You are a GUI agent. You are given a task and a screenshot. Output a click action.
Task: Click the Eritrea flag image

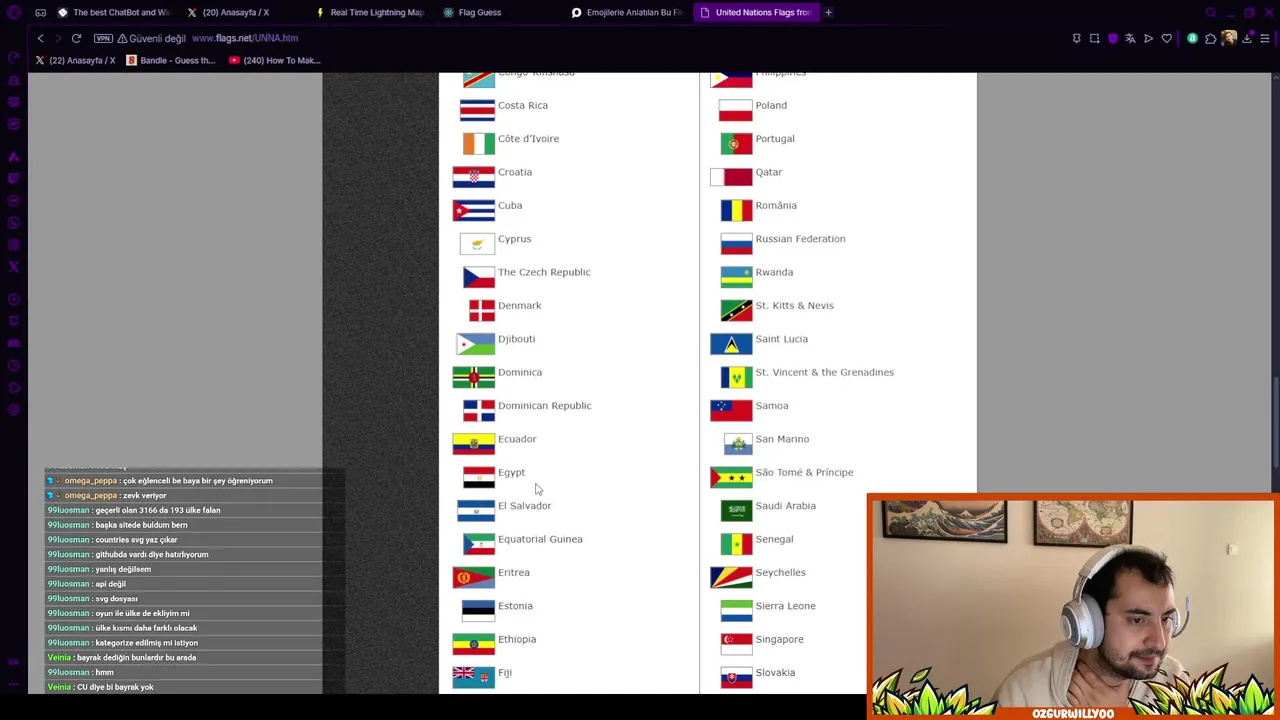(474, 577)
